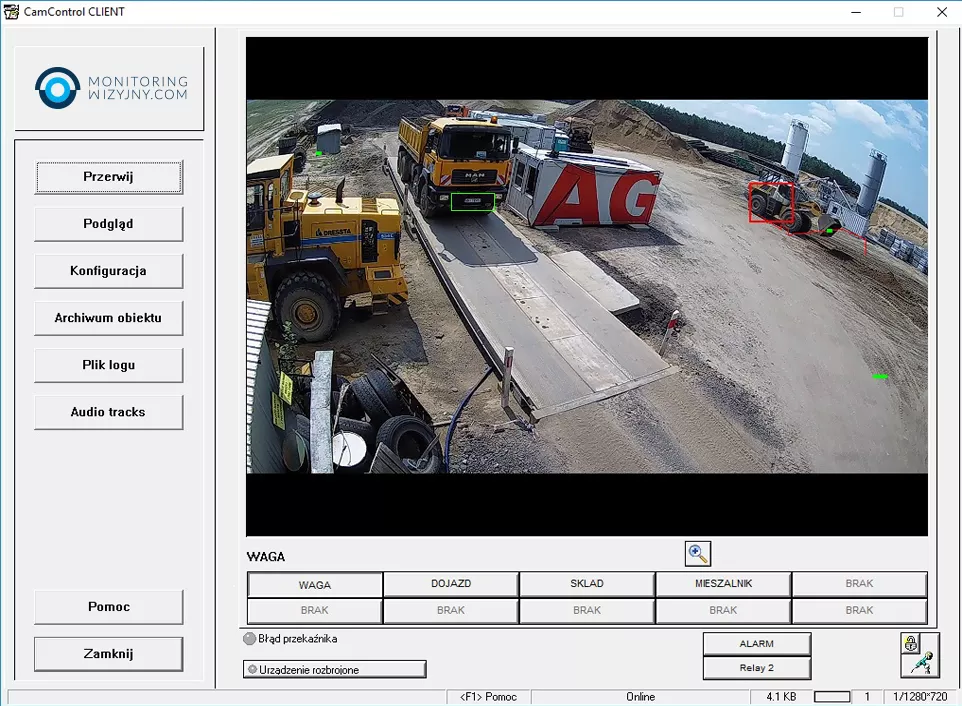Open Audio tracks

click(x=108, y=412)
